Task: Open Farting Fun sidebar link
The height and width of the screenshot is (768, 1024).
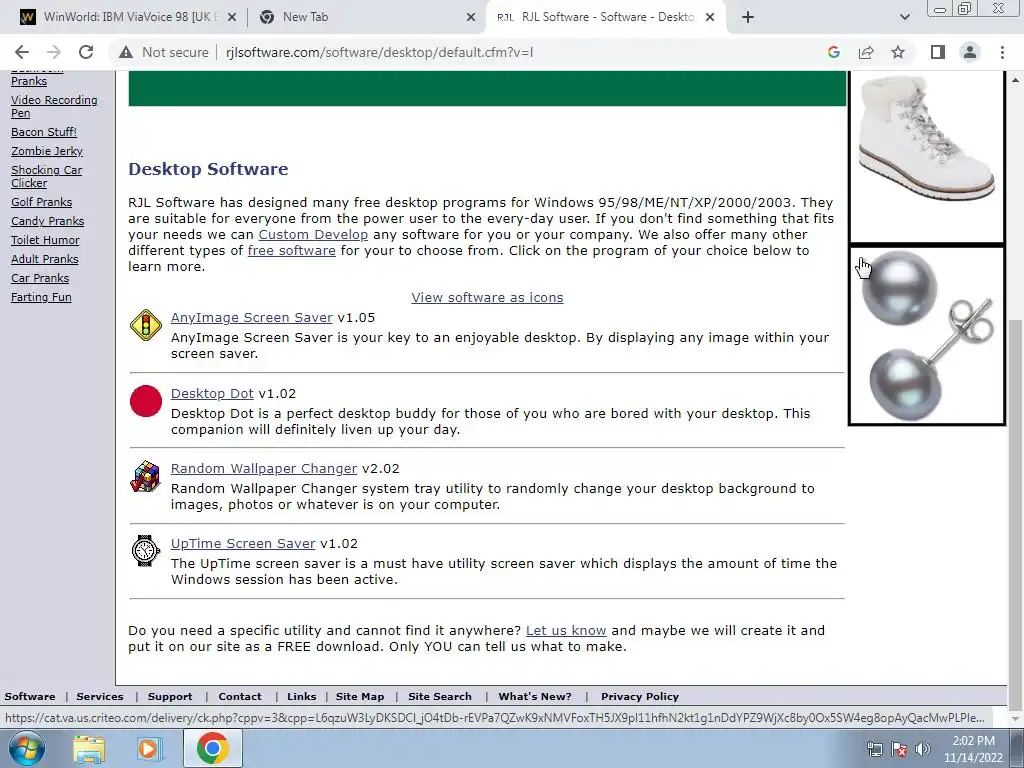Action: [x=41, y=297]
